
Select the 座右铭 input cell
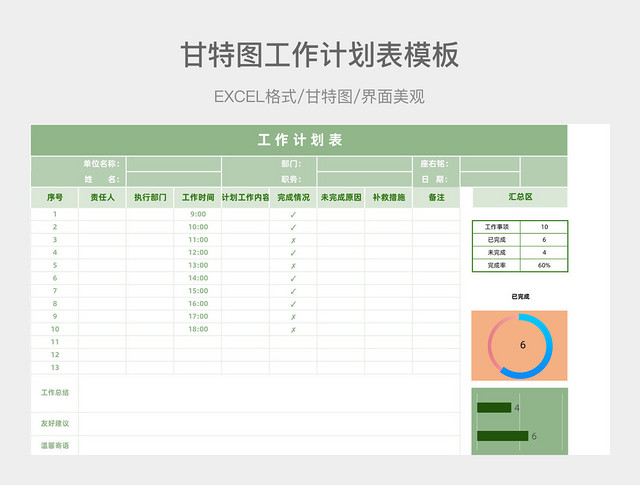490,164
